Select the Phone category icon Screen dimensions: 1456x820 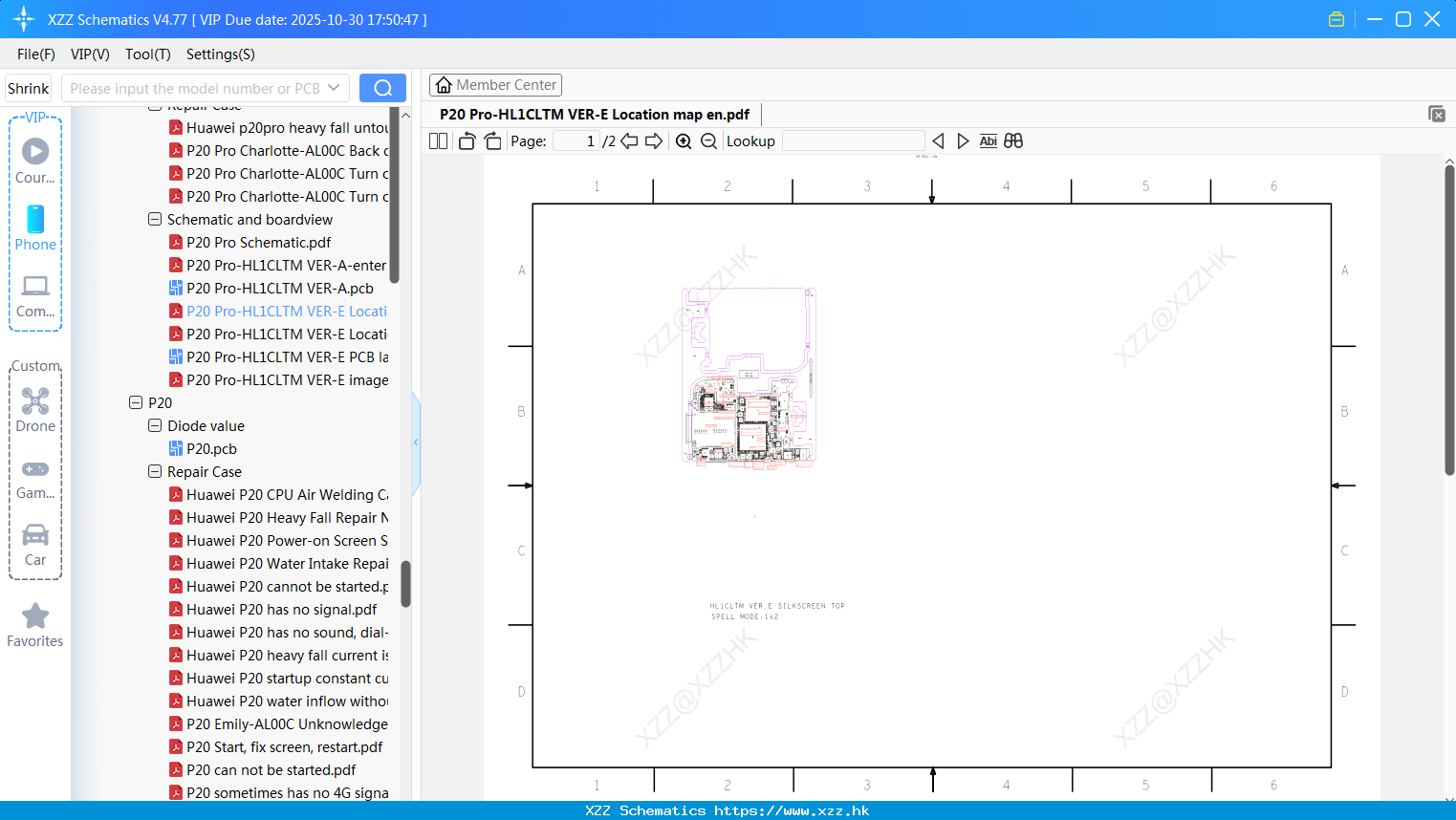click(x=35, y=228)
